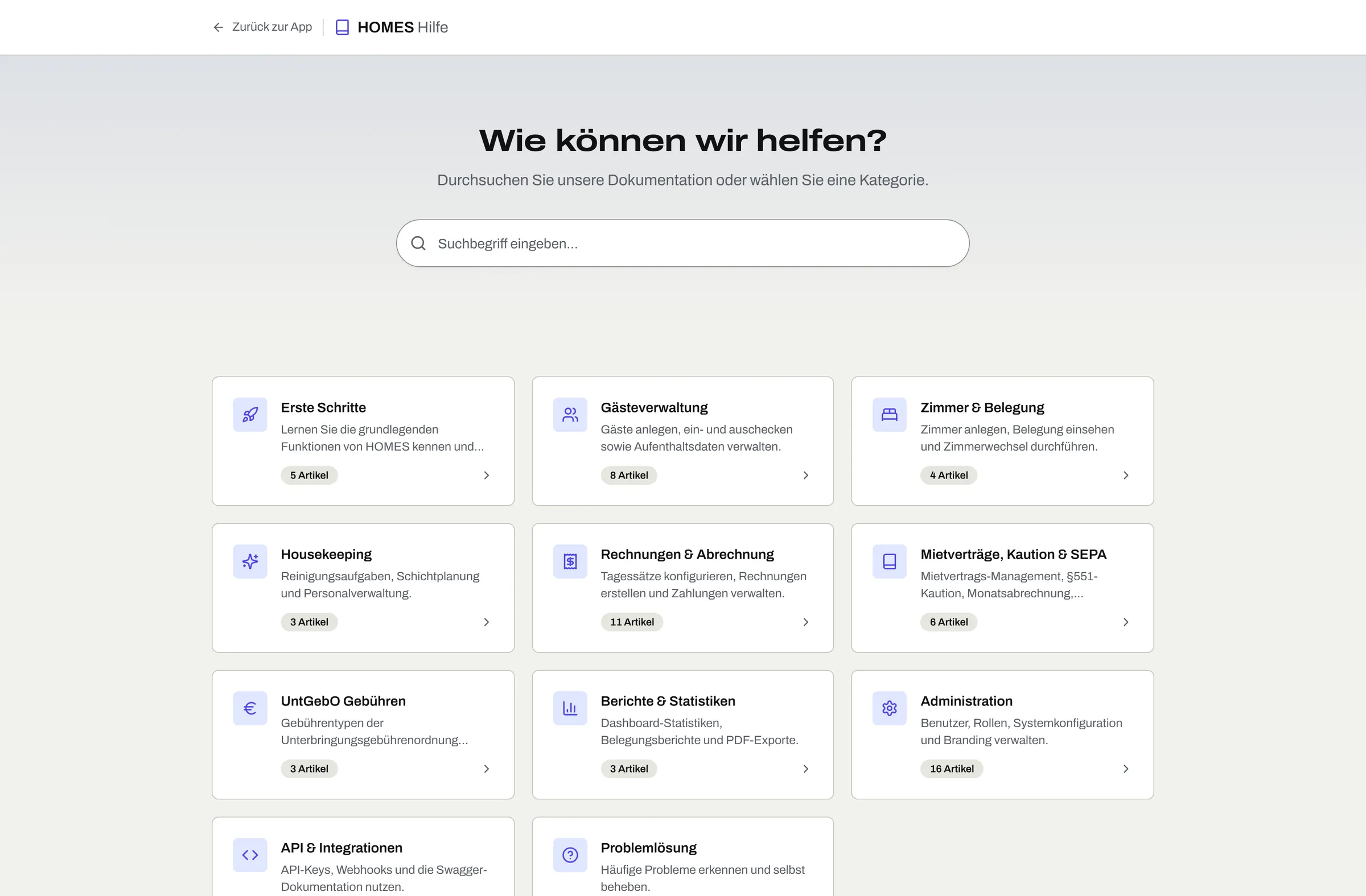
Task: Click the receipt icon for Rechnungen & Abrechnung
Action: point(570,561)
